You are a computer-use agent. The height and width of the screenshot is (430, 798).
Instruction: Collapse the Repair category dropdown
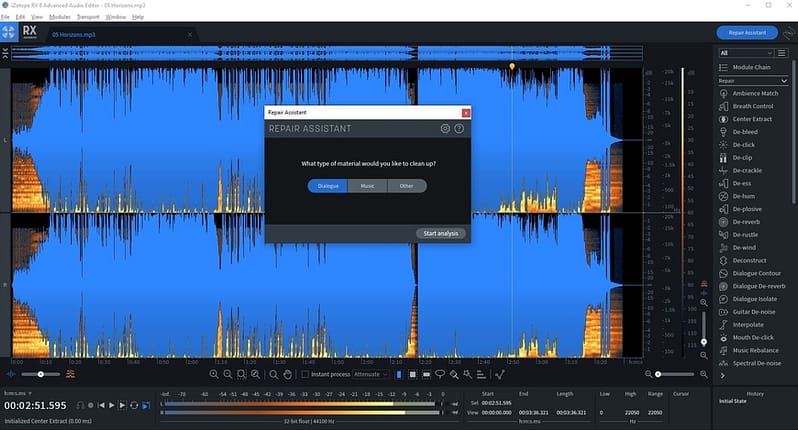pos(753,81)
